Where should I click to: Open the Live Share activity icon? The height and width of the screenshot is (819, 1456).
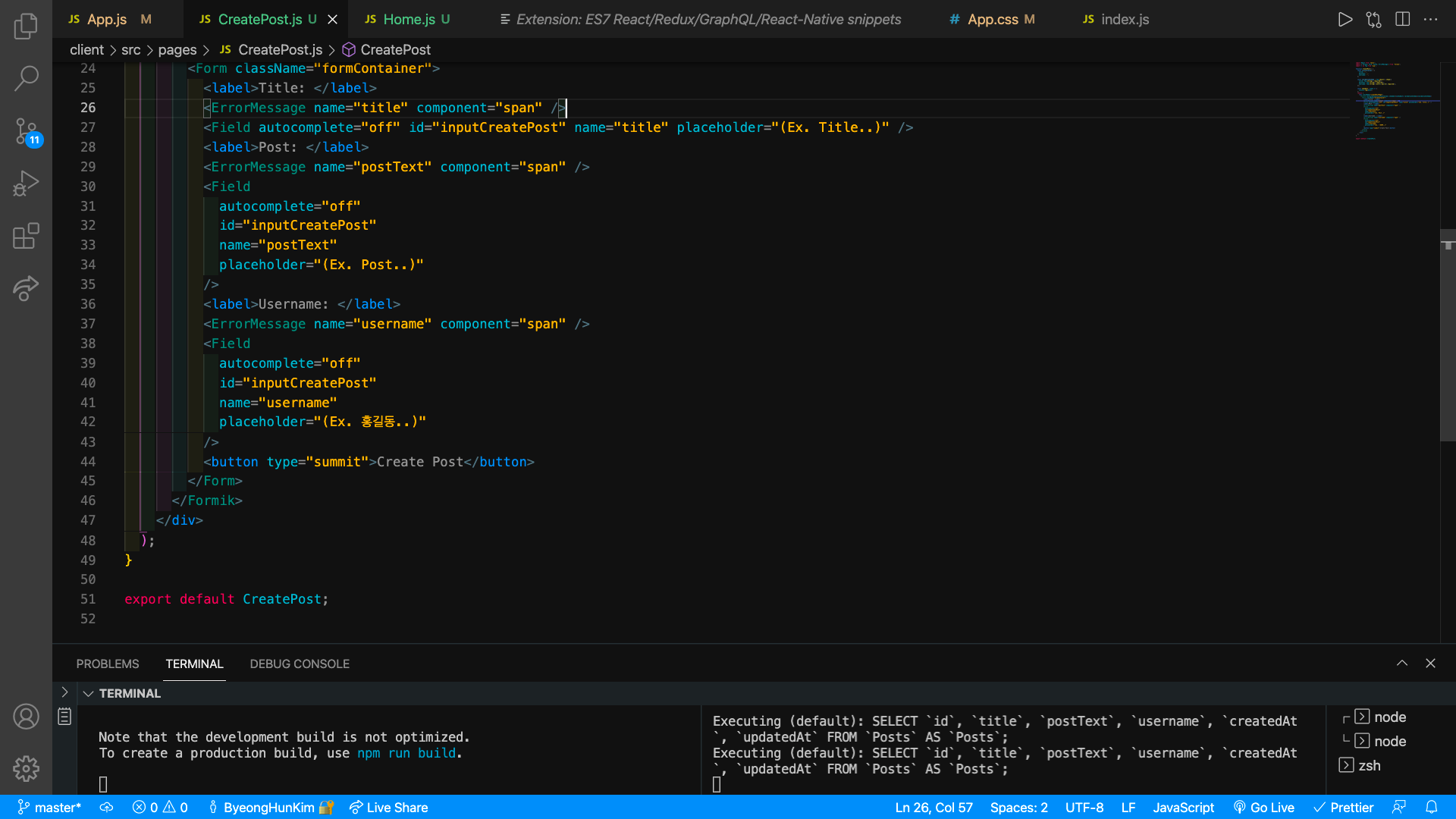pyautogui.click(x=26, y=288)
